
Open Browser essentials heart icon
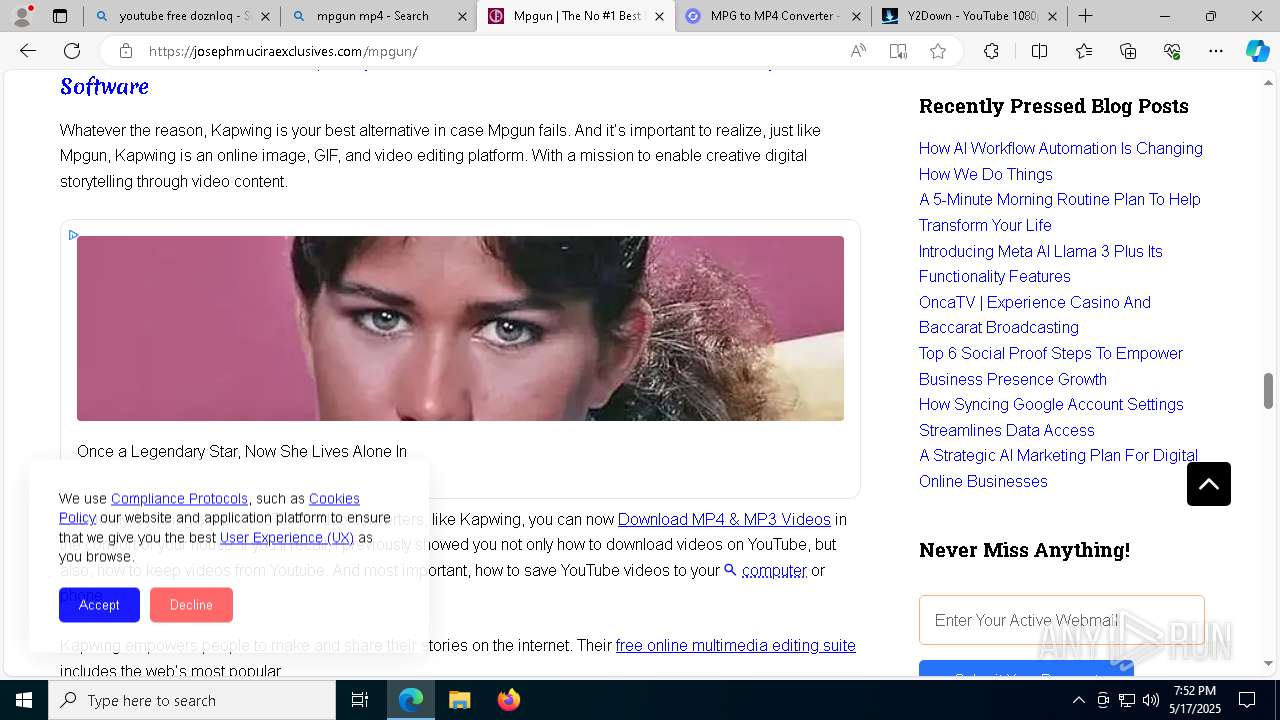click(x=1172, y=51)
